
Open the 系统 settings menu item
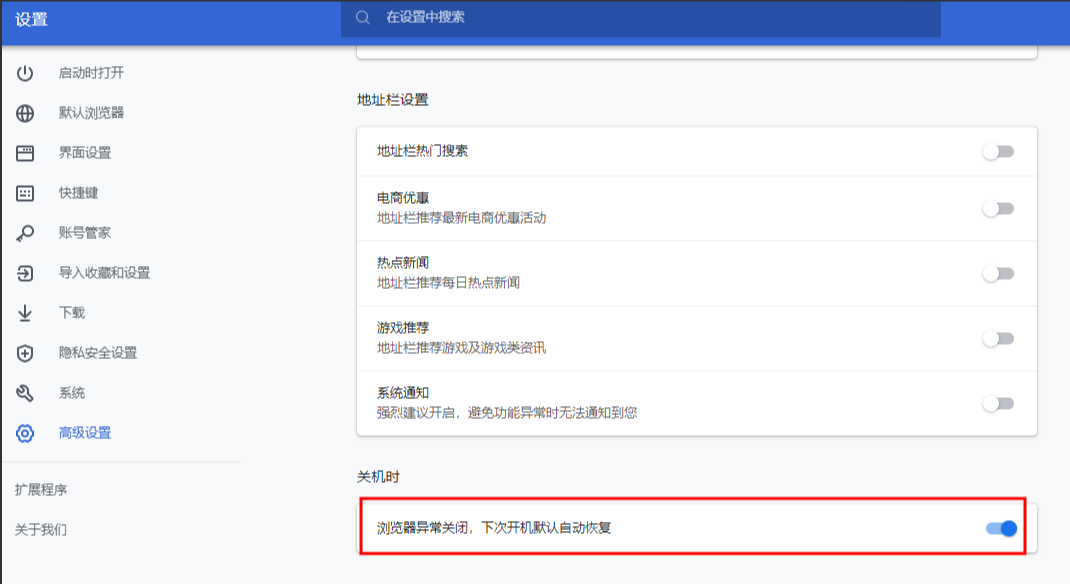coord(71,393)
